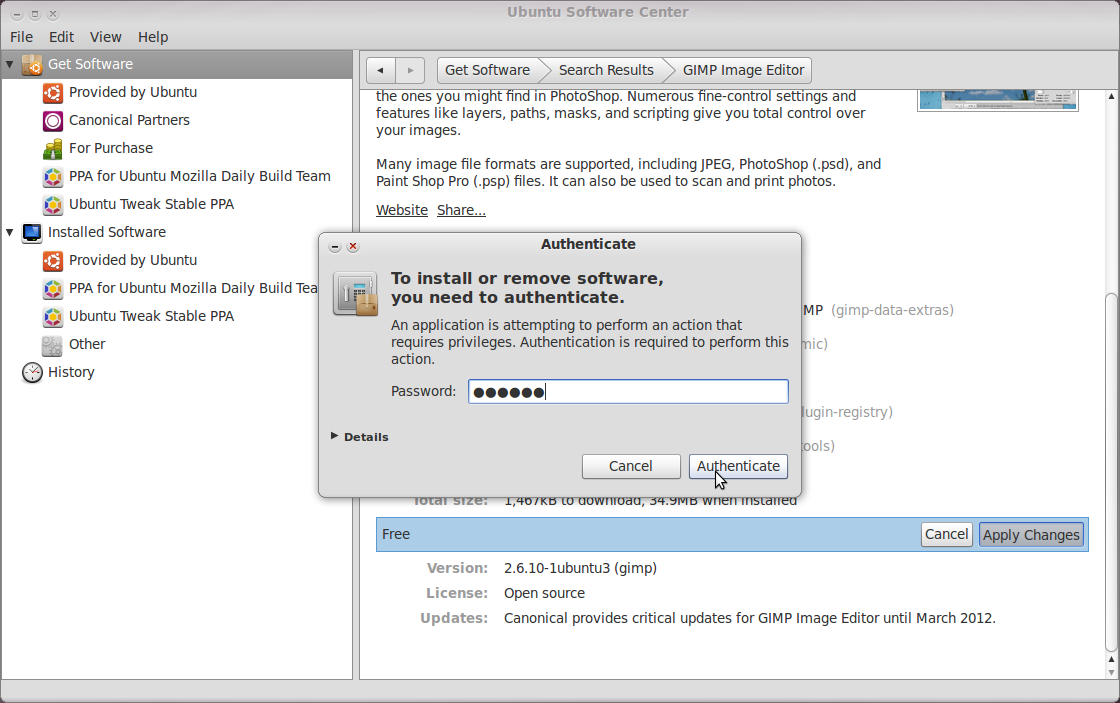The height and width of the screenshot is (703, 1120).
Task: Select Installed Software in the sidebar
Action: point(107,232)
